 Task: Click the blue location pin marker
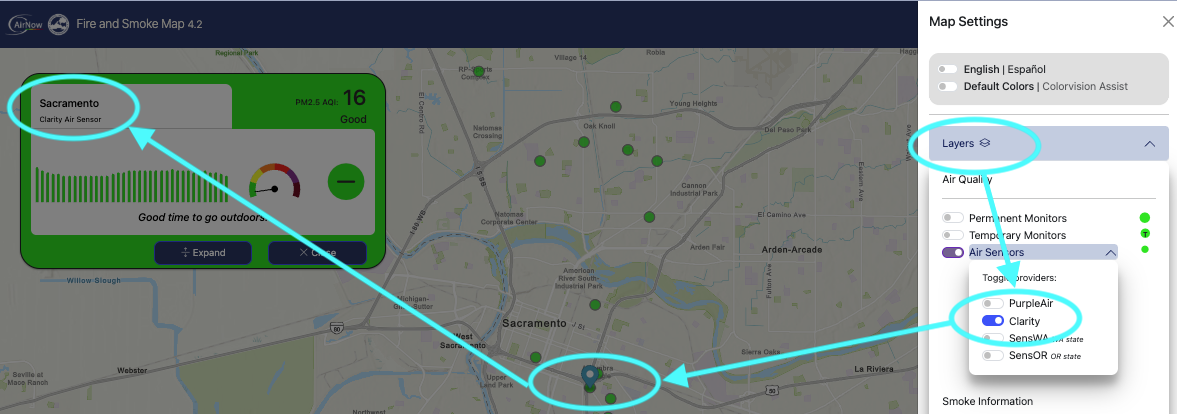tap(590, 376)
